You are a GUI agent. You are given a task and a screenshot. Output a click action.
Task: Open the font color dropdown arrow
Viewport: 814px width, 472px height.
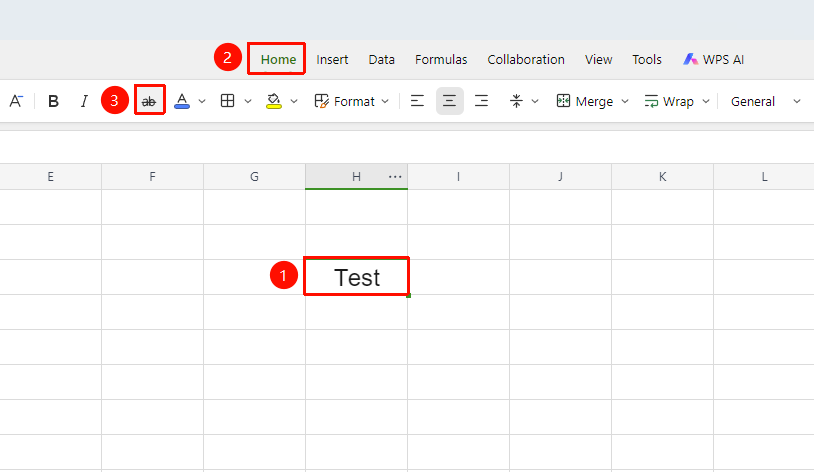[x=202, y=101]
